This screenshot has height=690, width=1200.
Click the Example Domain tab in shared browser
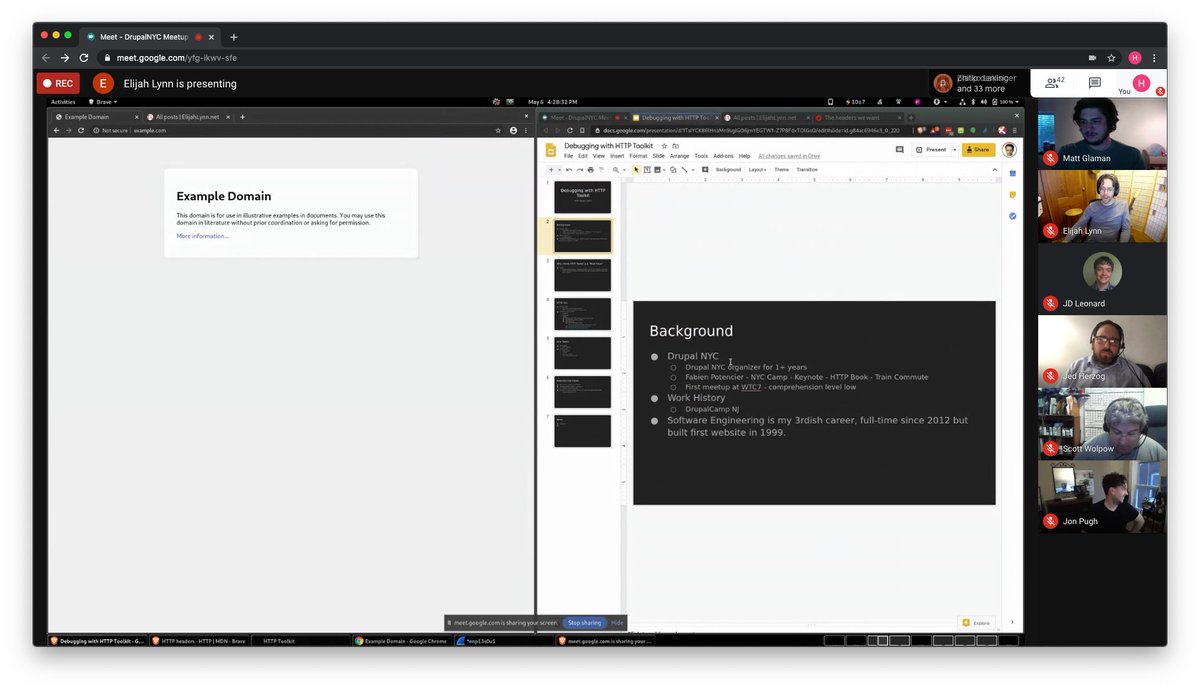[95, 117]
